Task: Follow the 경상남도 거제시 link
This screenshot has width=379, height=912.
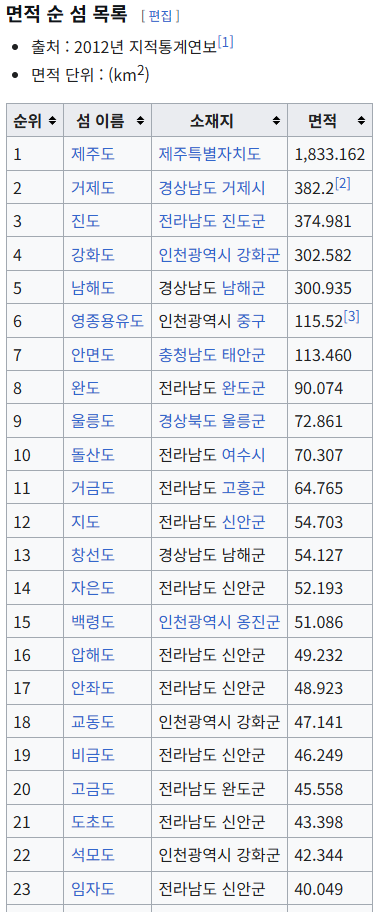Action: tap(212, 188)
